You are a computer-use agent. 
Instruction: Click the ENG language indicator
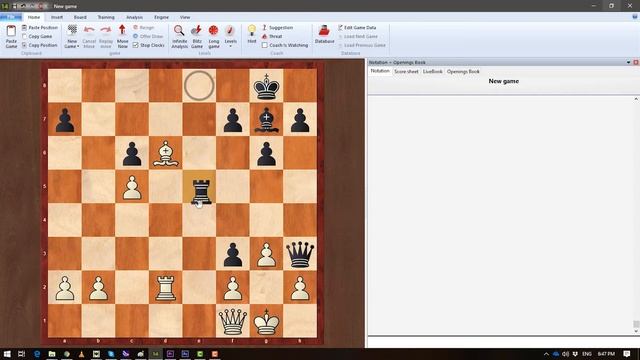[587, 354]
